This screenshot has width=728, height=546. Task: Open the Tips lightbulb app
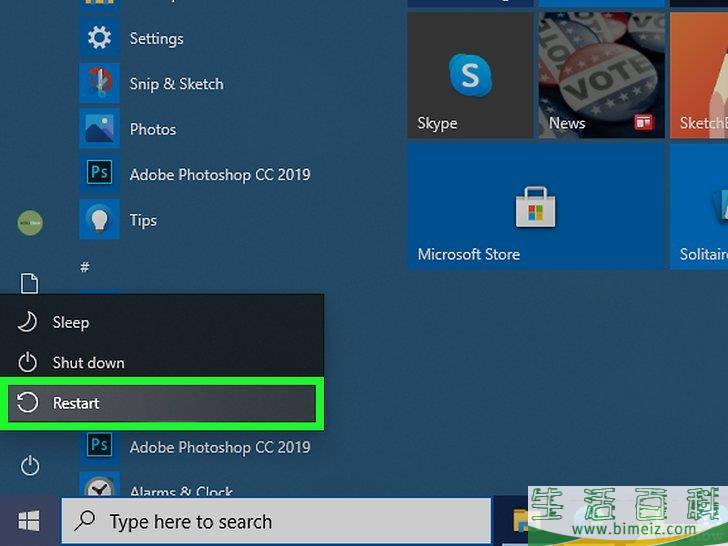pos(142,220)
